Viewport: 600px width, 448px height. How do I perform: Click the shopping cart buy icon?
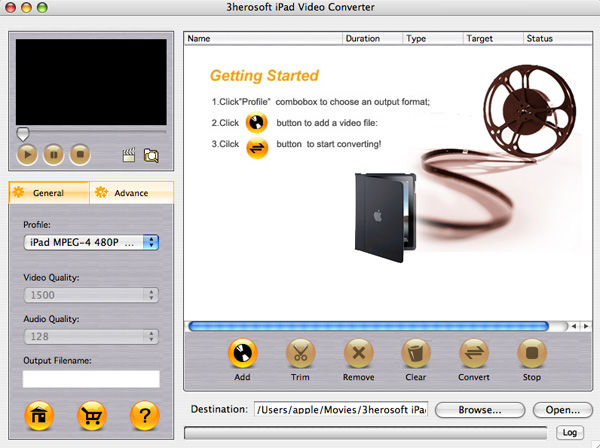91,415
